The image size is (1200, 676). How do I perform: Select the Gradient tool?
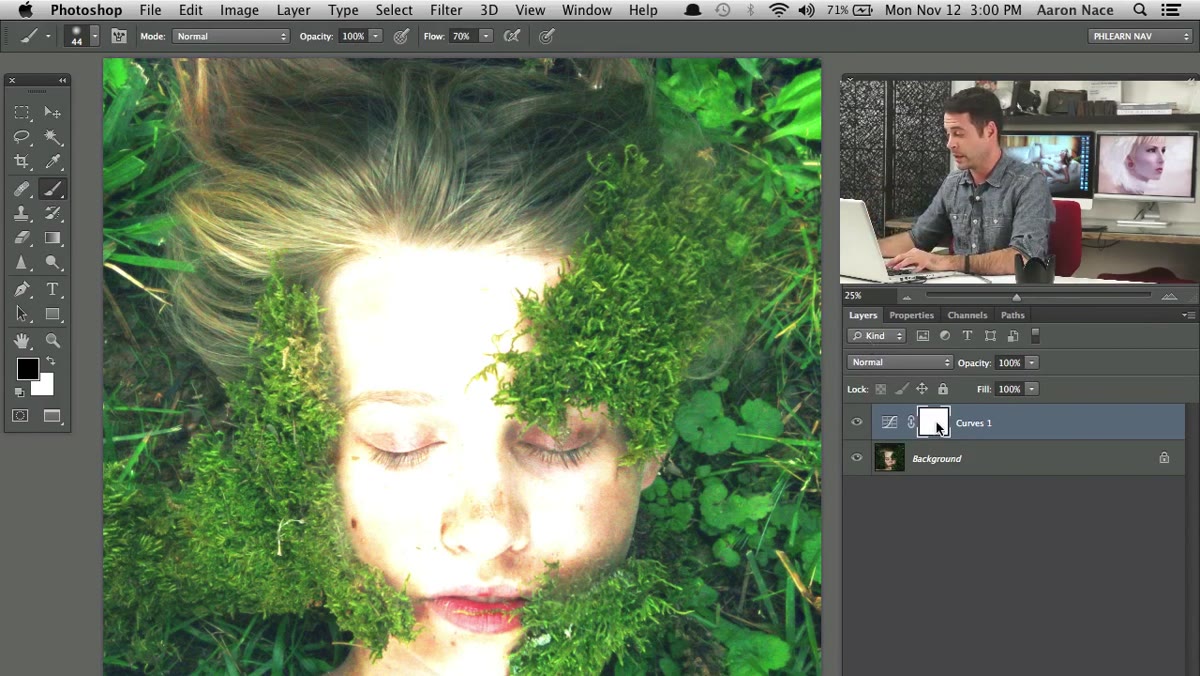point(53,238)
